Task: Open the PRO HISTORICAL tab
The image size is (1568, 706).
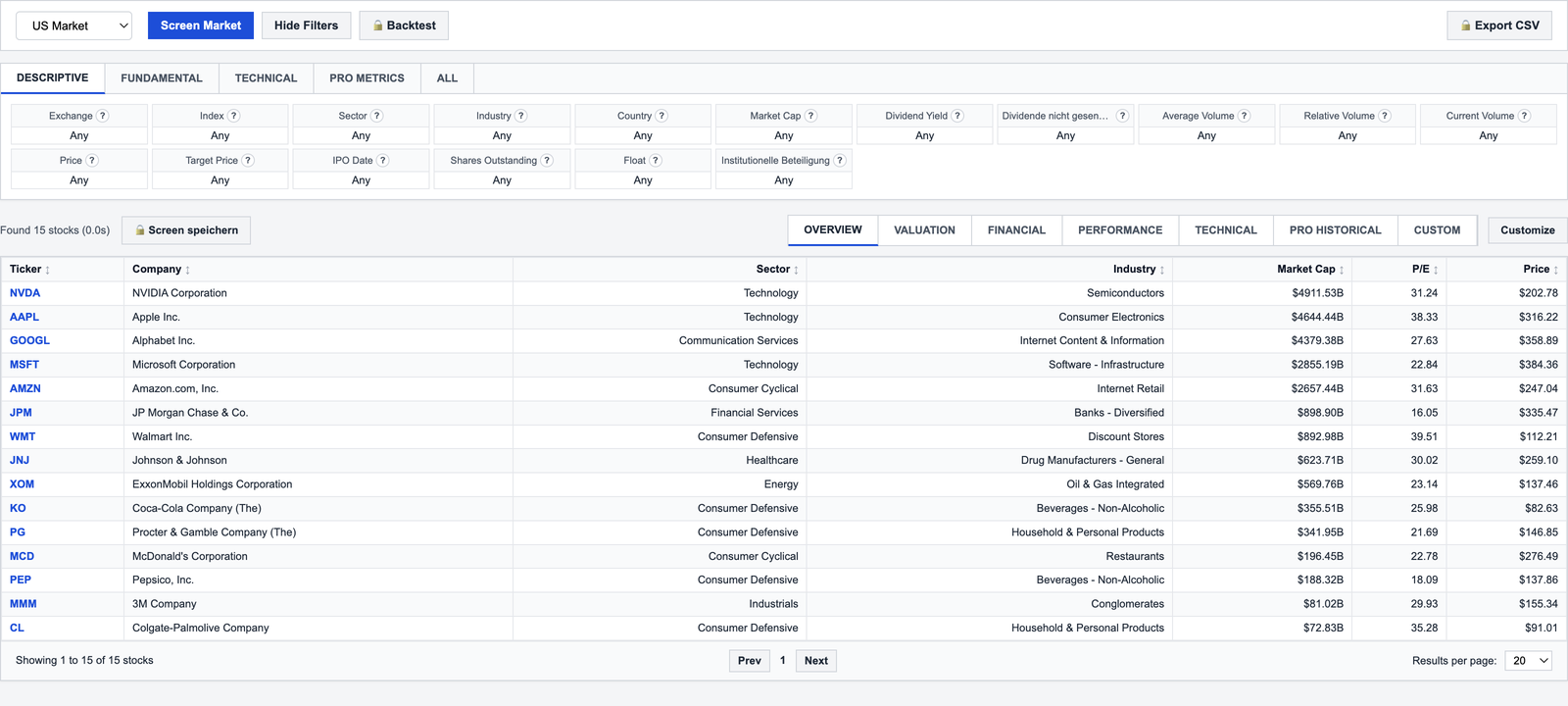Action: (1335, 230)
